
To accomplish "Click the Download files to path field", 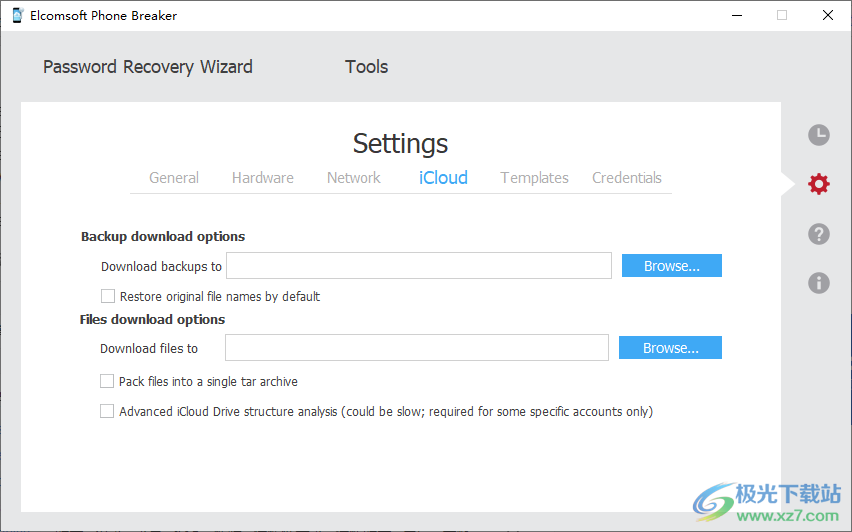I will pyautogui.click(x=417, y=348).
